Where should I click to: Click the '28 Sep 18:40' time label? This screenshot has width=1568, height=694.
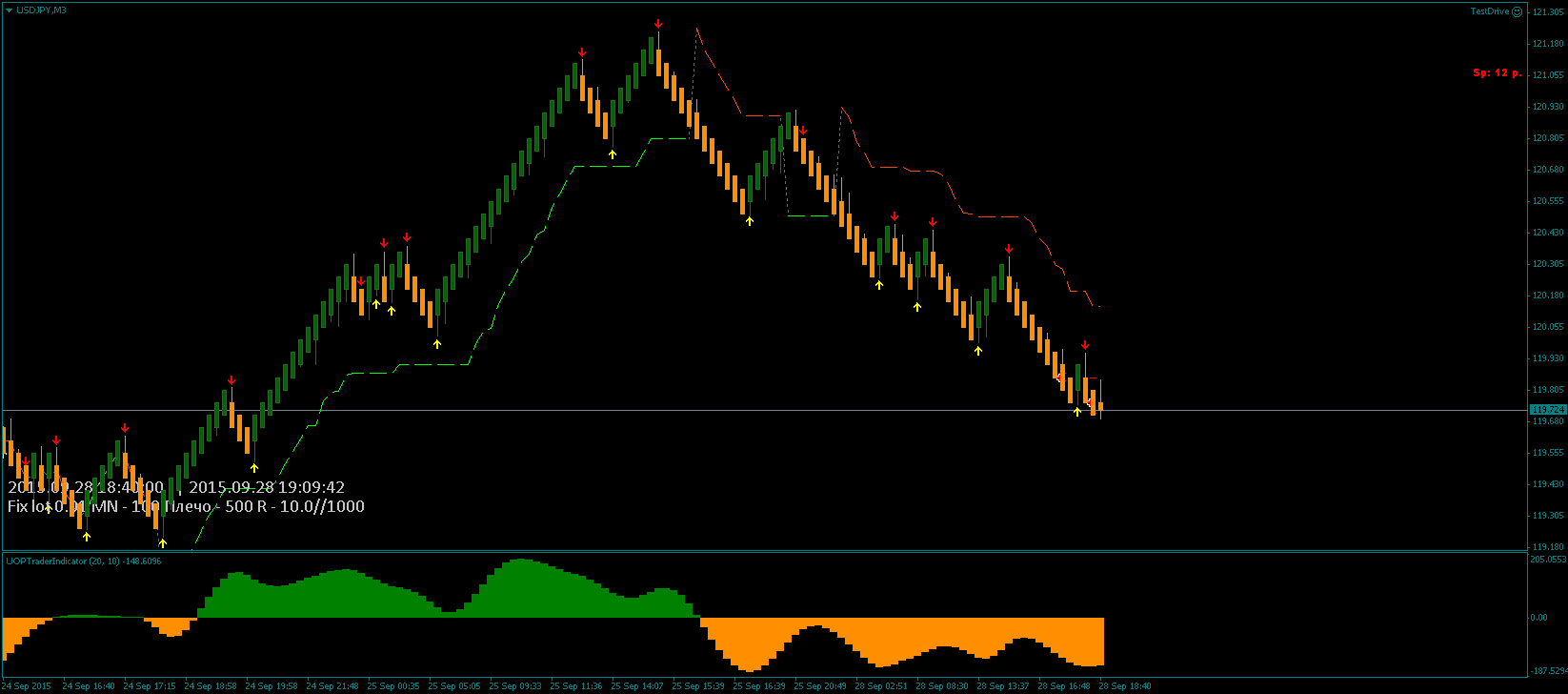click(x=1125, y=686)
